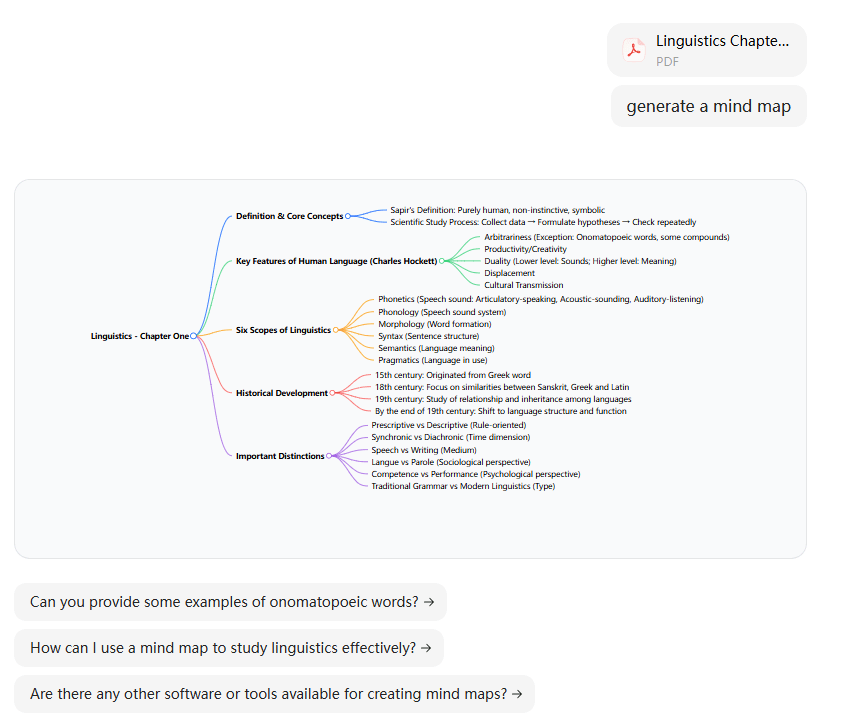This screenshot has height=714, width=848.
Task: Click the "generate a mind map" message bubble
Action: [x=708, y=106]
